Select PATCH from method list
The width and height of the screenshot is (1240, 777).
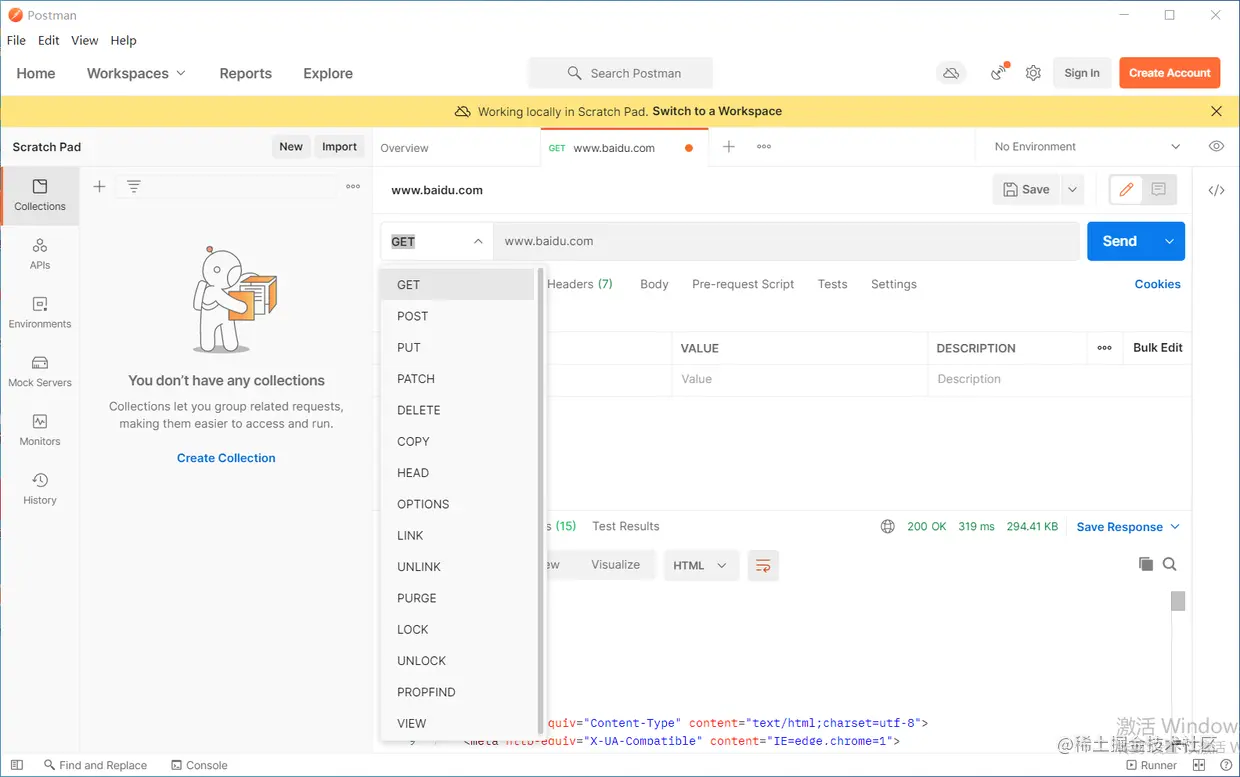click(x=458, y=379)
